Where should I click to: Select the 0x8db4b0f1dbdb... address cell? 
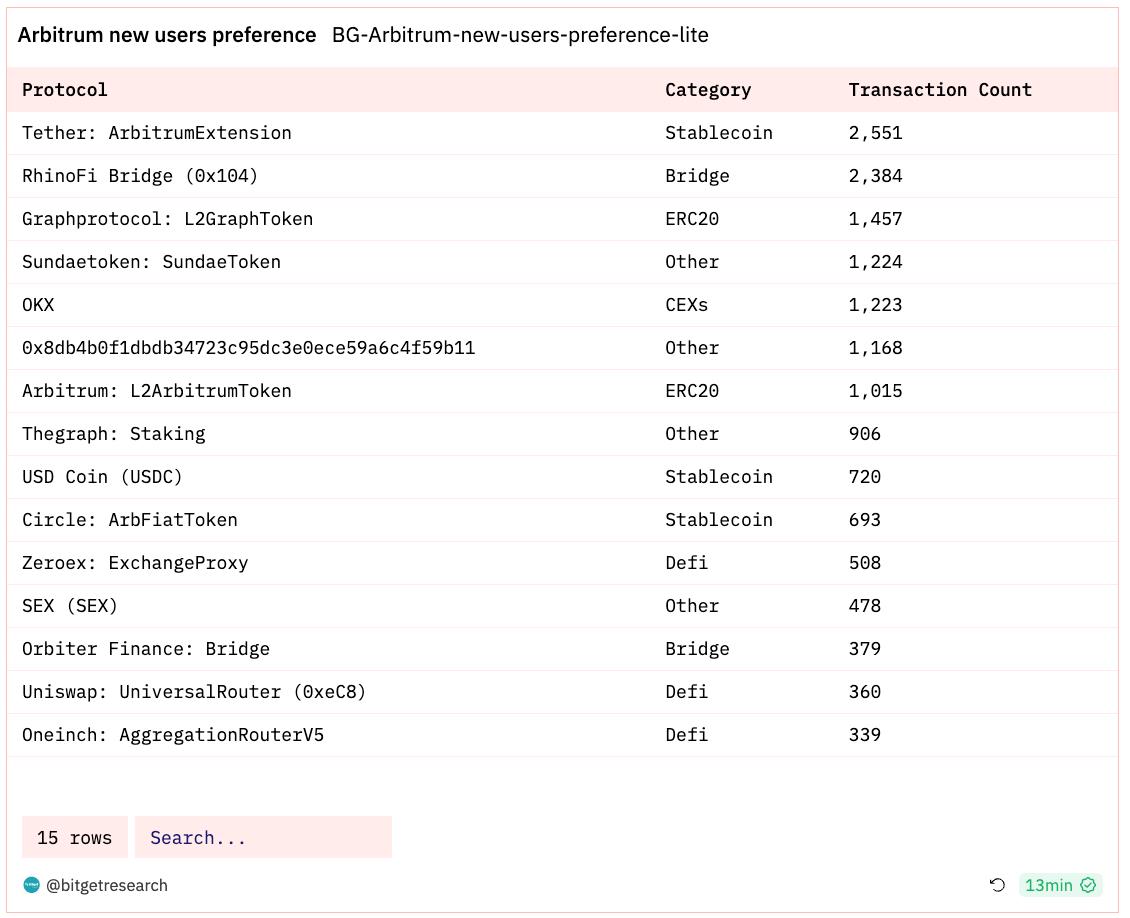coord(248,347)
